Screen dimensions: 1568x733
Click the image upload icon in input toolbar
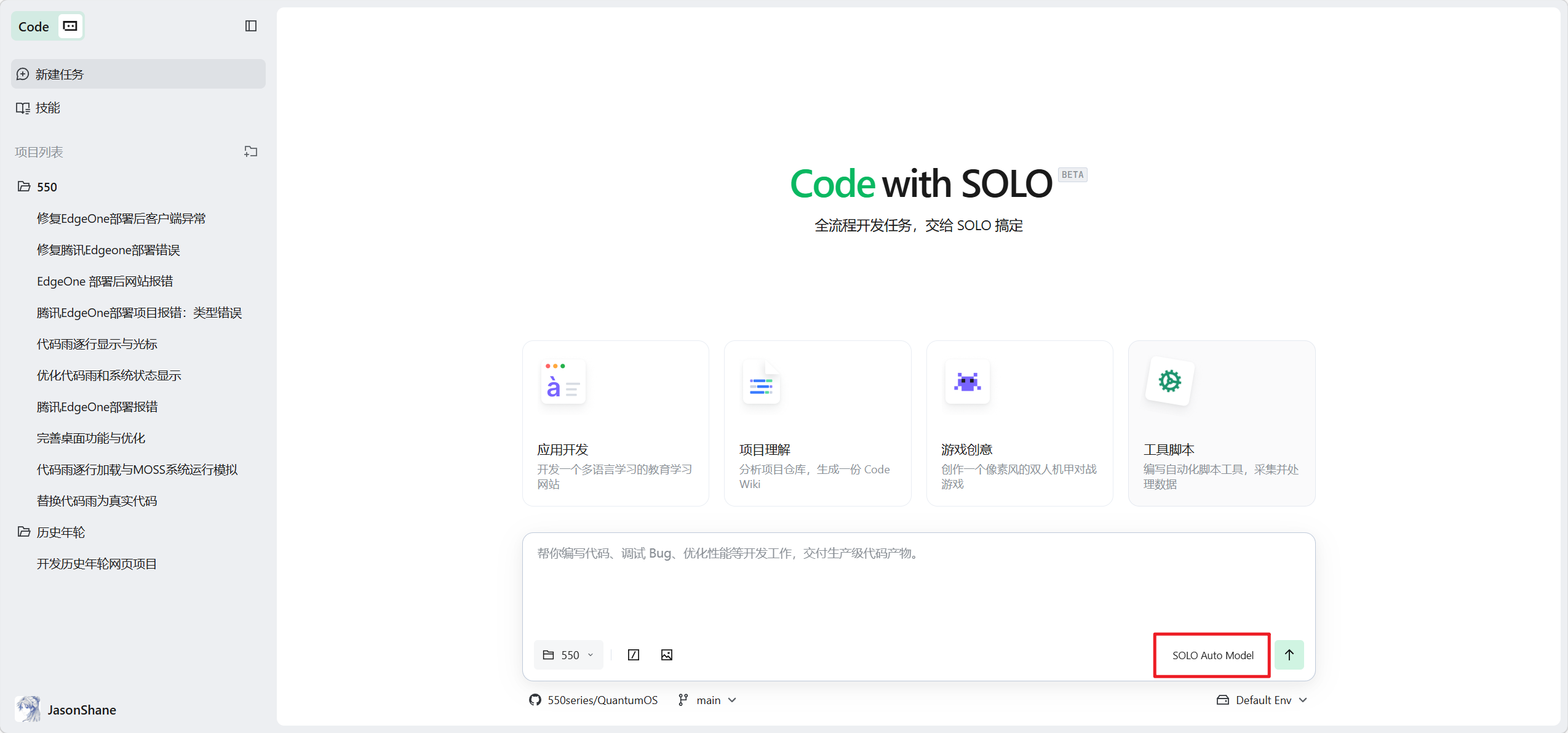pyautogui.click(x=666, y=655)
